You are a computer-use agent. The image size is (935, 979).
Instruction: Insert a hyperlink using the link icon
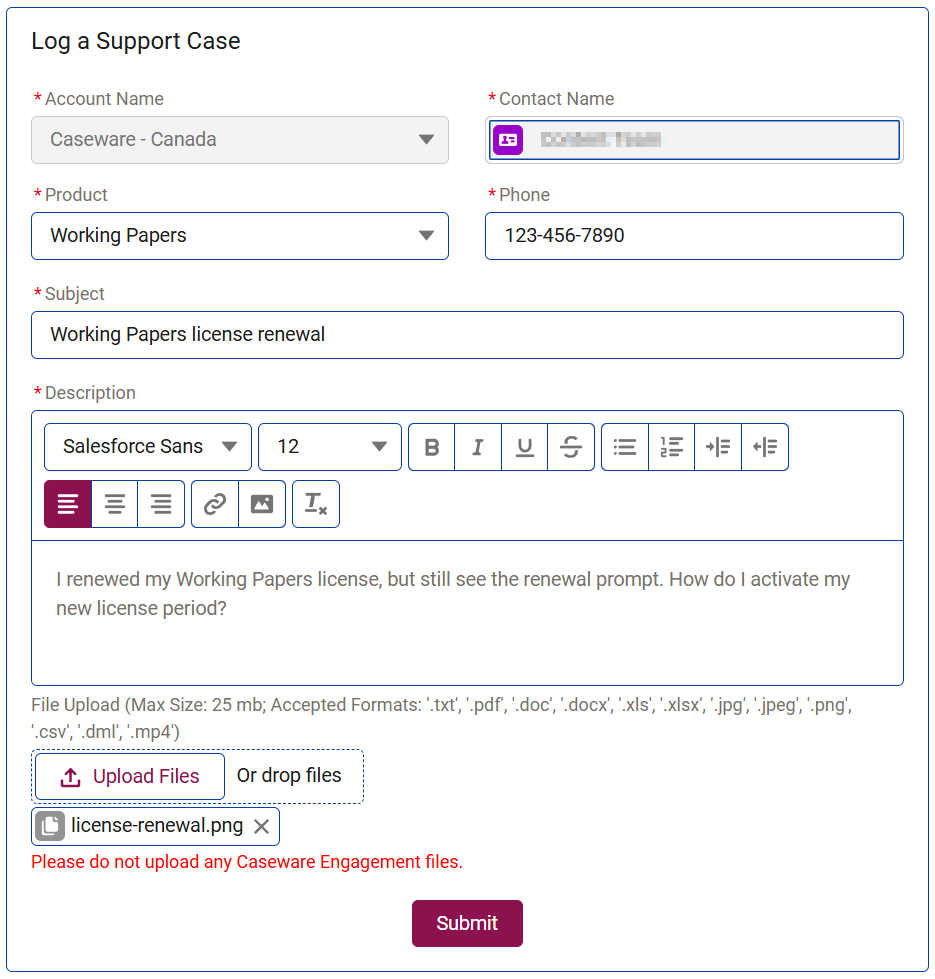tap(215, 504)
